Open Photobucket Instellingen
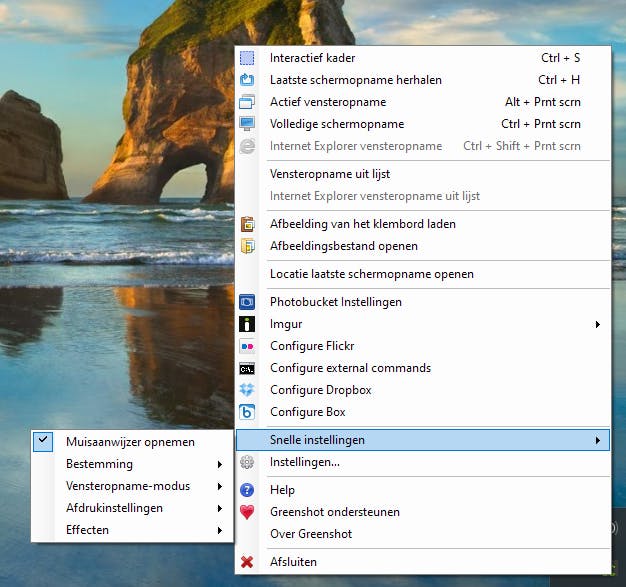This screenshot has width=626, height=587. point(423,302)
